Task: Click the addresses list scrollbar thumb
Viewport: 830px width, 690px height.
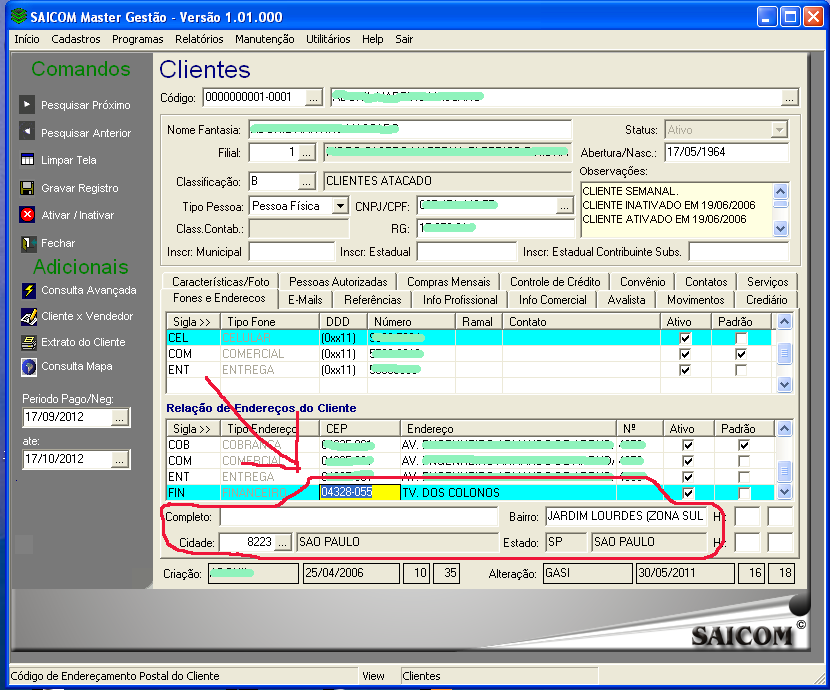Action: pyautogui.click(x=784, y=469)
